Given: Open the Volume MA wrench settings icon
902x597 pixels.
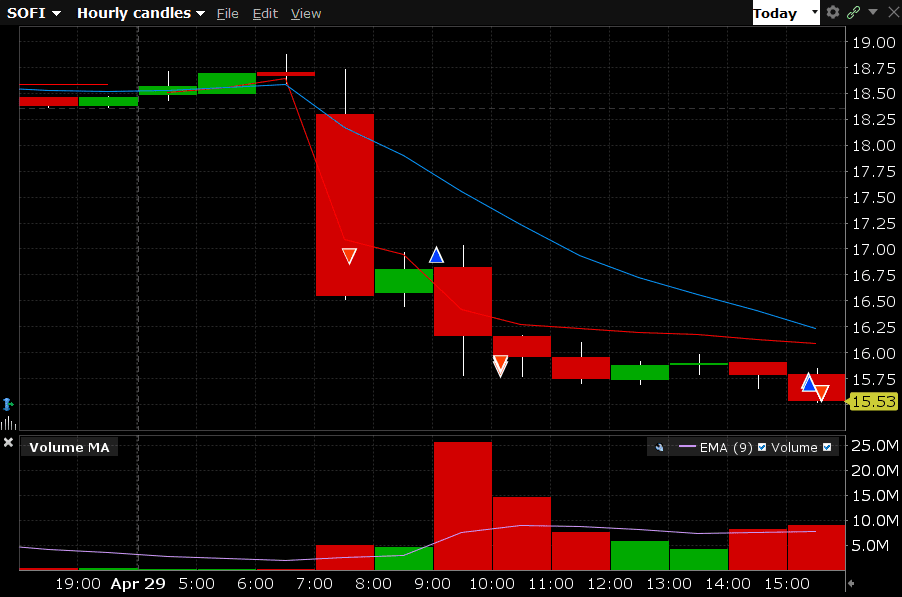Looking at the screenshot, I should click(x=659, y=447).
